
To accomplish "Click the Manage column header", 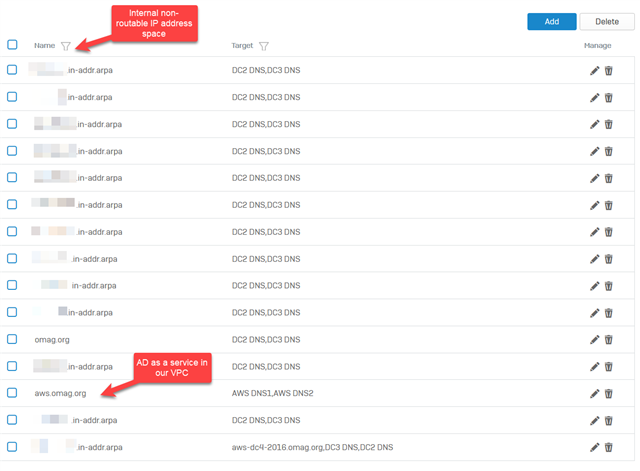I will pyautogui.click(x=598, y=46).
